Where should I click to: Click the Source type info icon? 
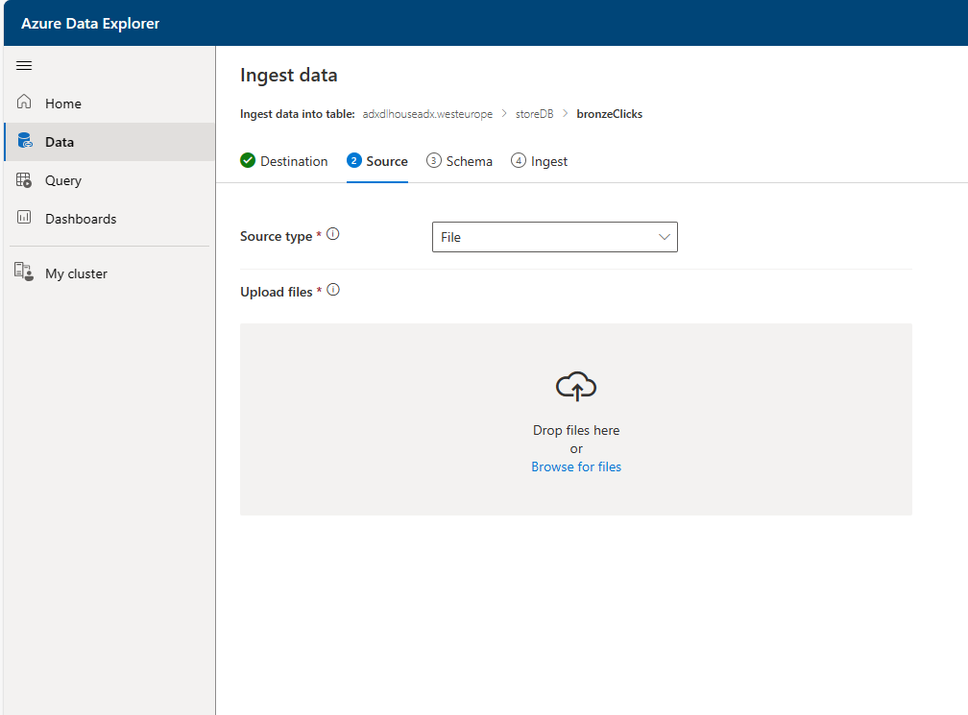pyautogui.click(x=333, y=234)
